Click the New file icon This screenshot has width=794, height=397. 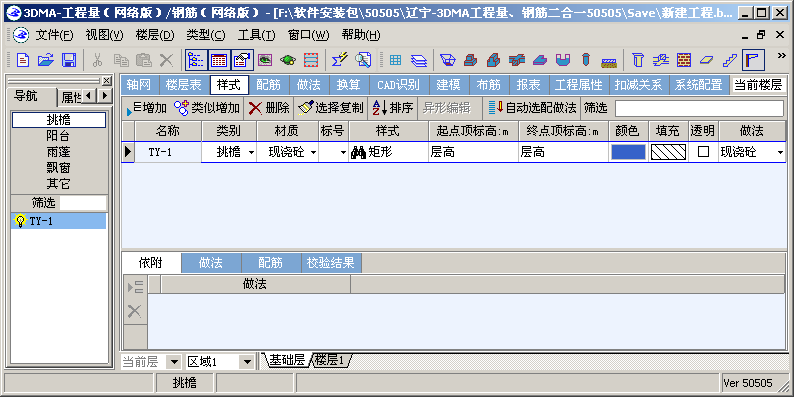[23, 60]
